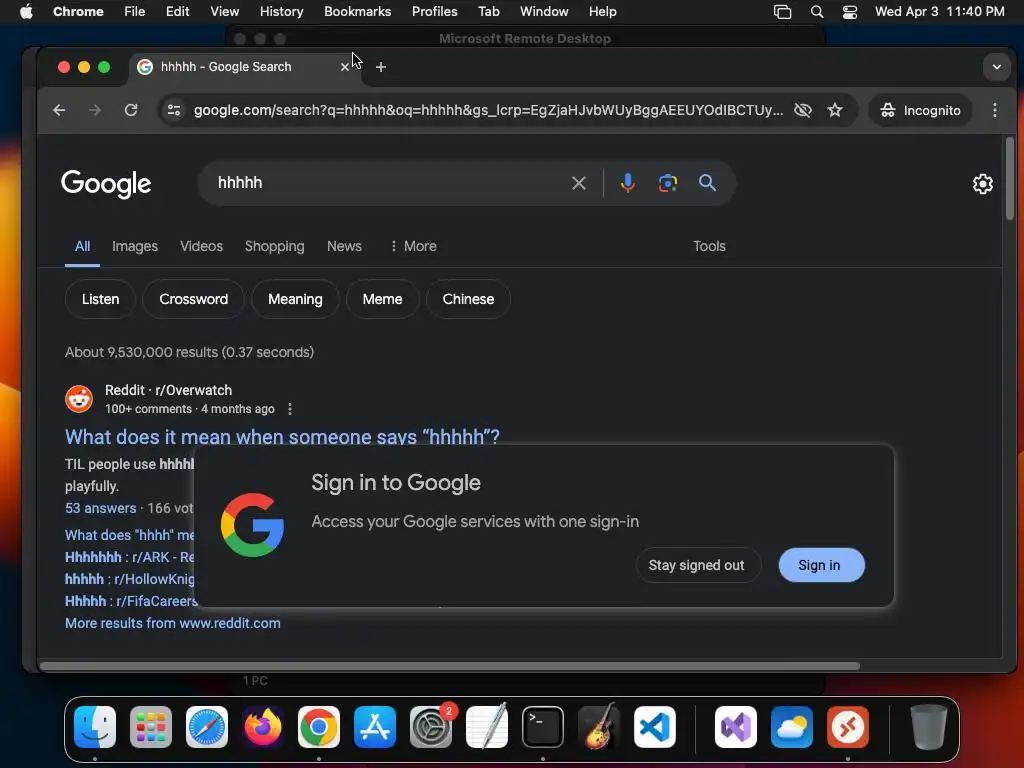
Task: Bookmark this page with the star icon
Action: click(835, 110)
